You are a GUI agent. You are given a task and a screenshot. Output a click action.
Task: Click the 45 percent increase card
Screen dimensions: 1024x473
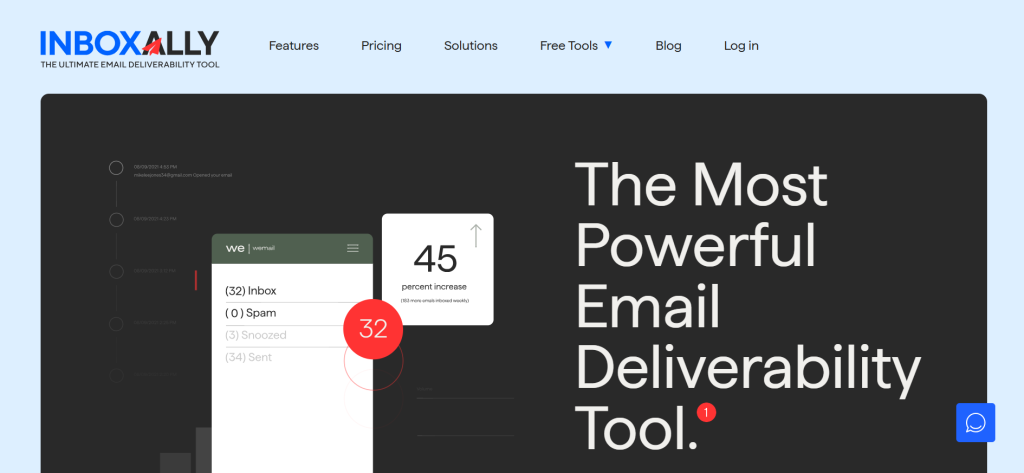point(438,269)
